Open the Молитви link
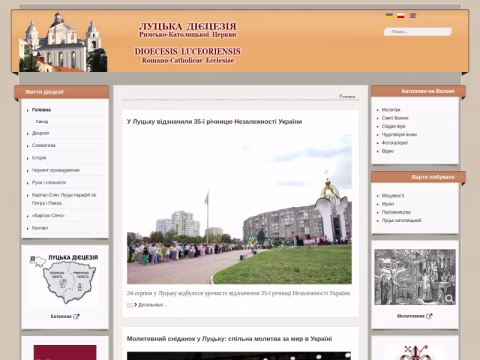This screenshot has width=480, height=360. pos(391,110)
